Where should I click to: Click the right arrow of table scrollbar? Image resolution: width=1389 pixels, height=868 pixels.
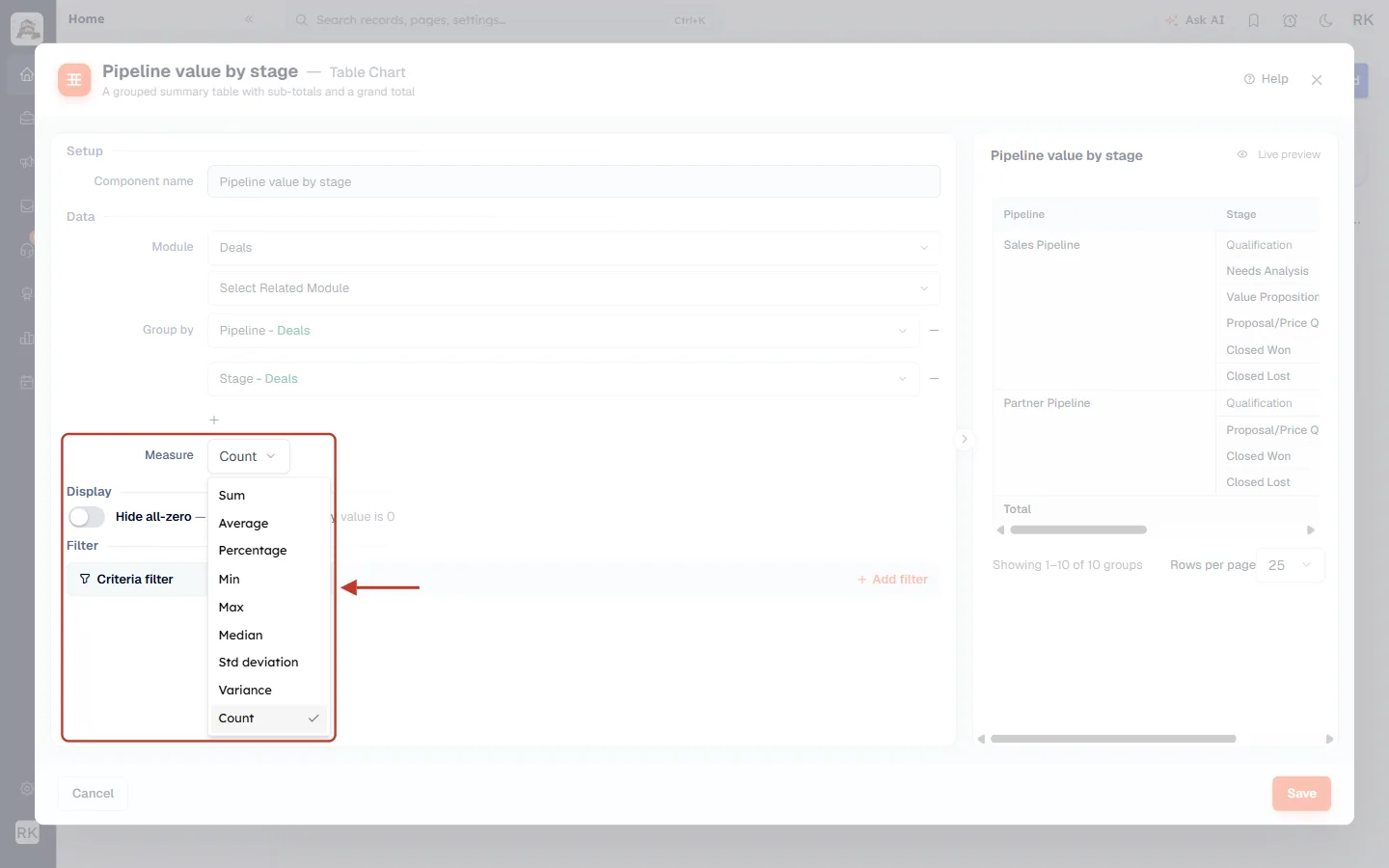pyautogui.click(x=1311, y=530)
